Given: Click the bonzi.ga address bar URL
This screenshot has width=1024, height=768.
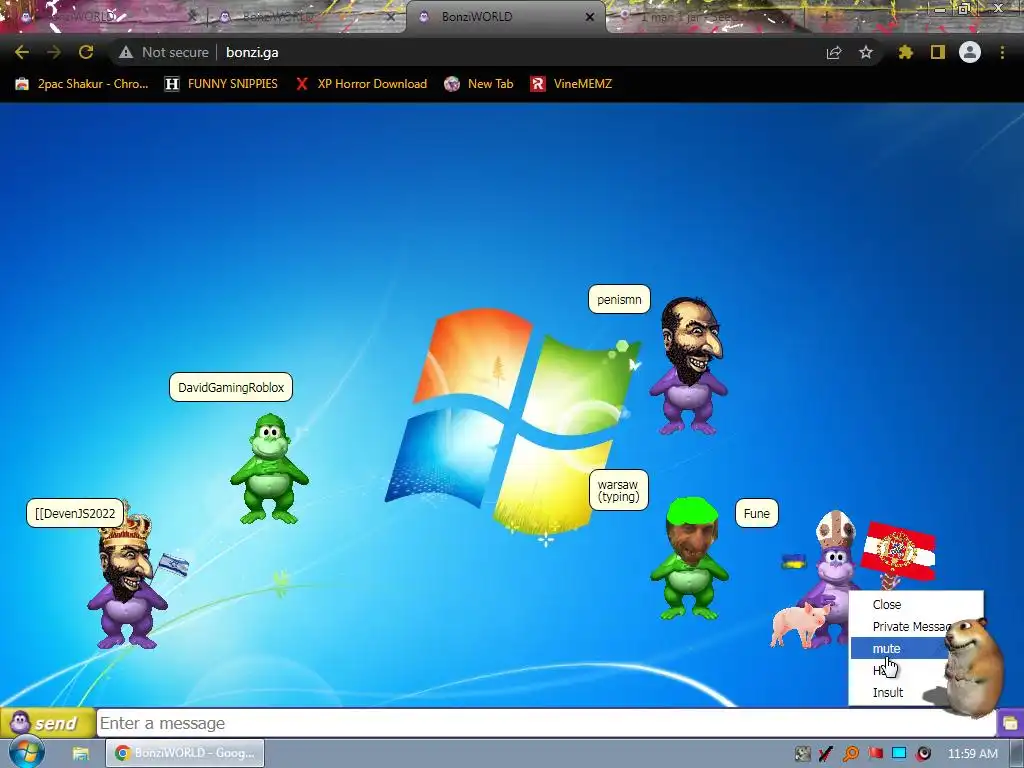Looking at the screenshot, I should coord(252,52).
